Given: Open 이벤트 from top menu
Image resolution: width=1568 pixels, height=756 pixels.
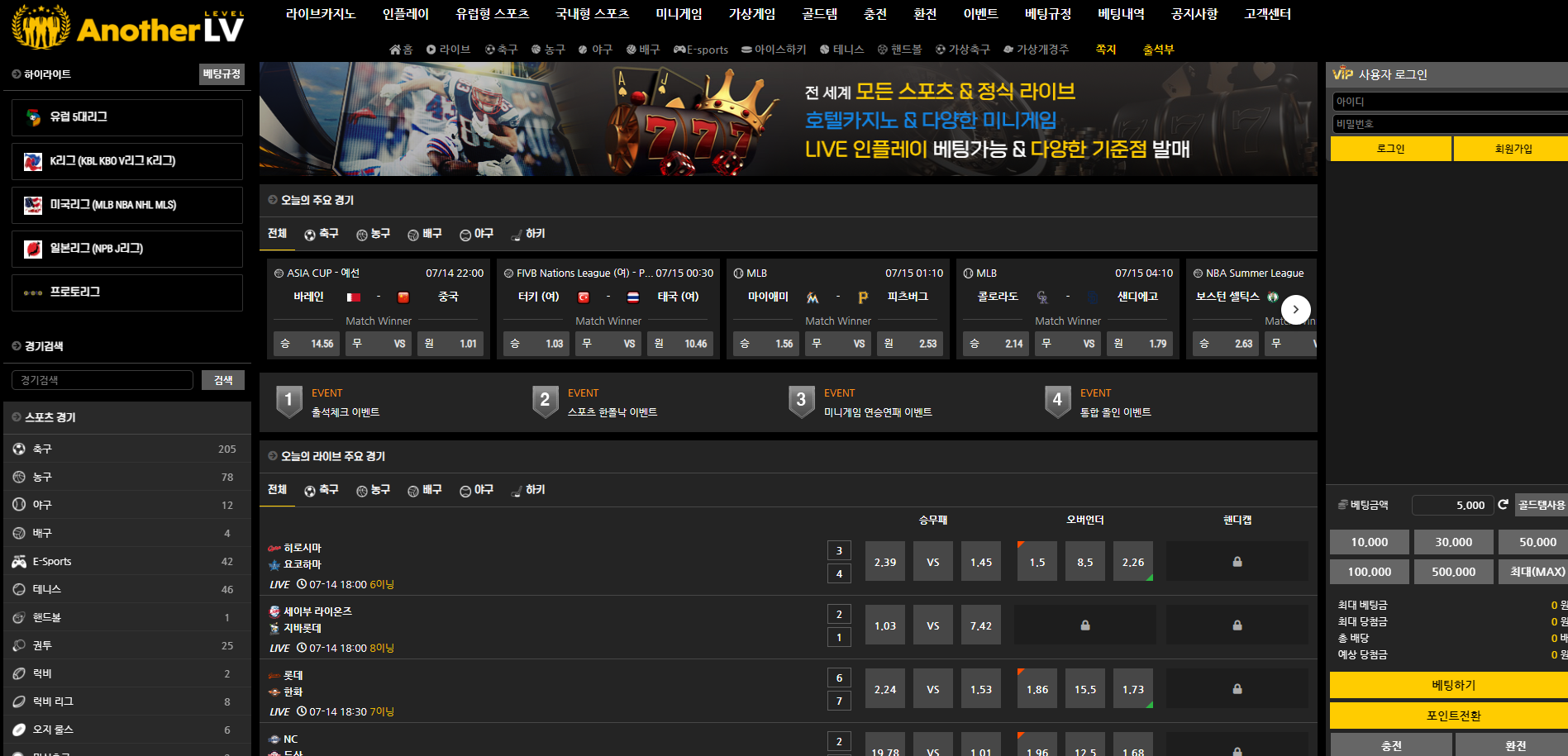Looking at the screenshot, I should pyautogui.click(x=981, y=14).
